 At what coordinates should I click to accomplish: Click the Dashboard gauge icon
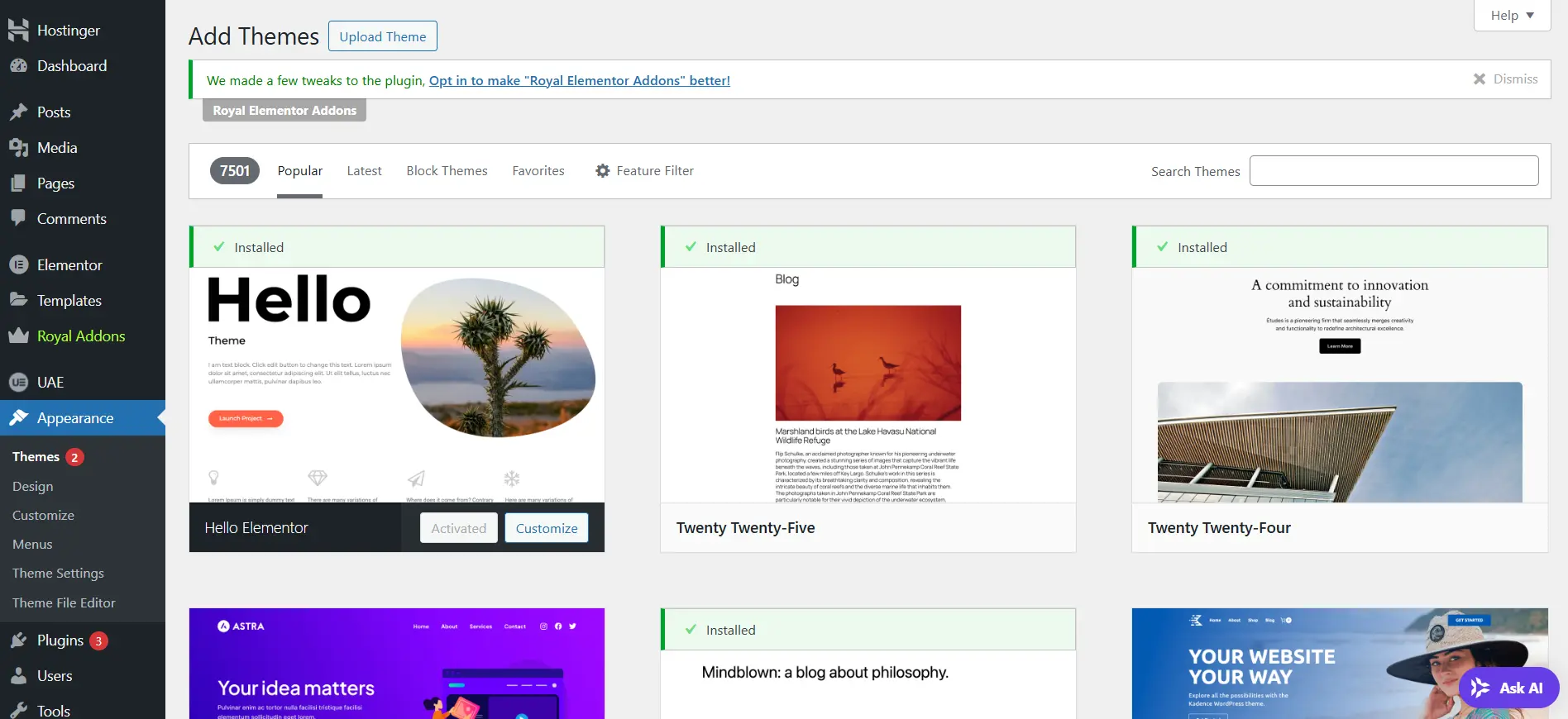18,66
